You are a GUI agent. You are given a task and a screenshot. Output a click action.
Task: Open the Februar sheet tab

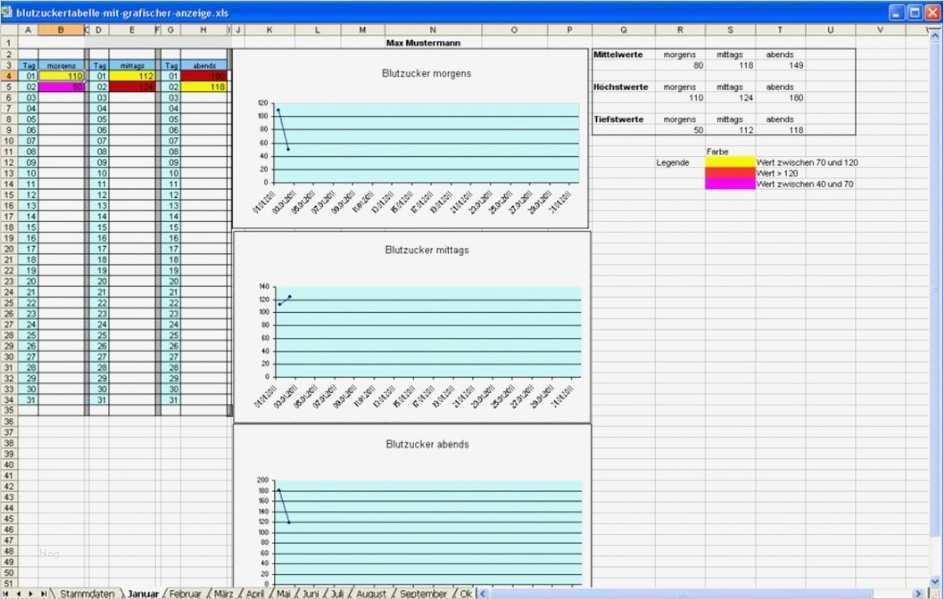pos(185,592)
